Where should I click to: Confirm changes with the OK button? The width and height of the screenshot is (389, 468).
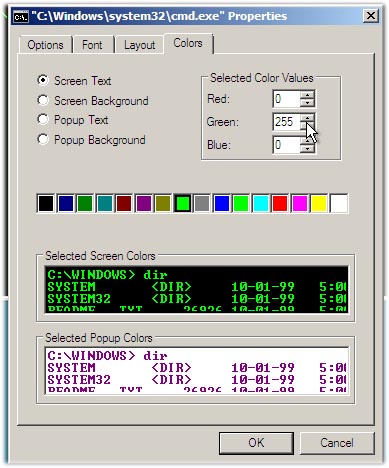[256, 443]
